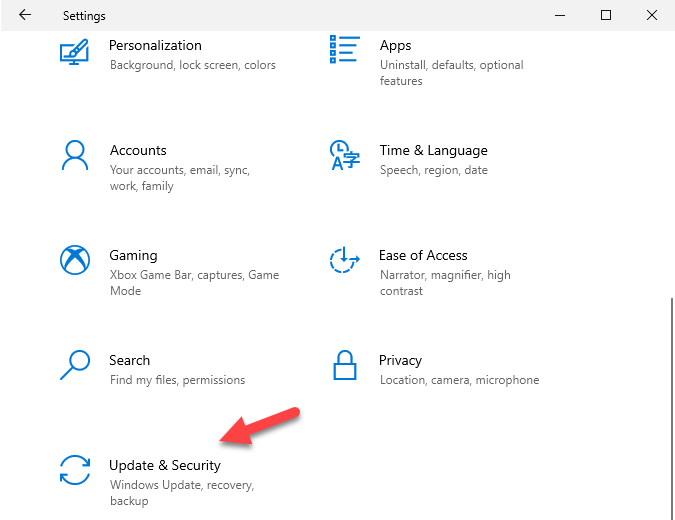This screenshot has height=520, width=675.
Task: Click 'Location, camera, microphone' description
Action: tap(459, 380)
